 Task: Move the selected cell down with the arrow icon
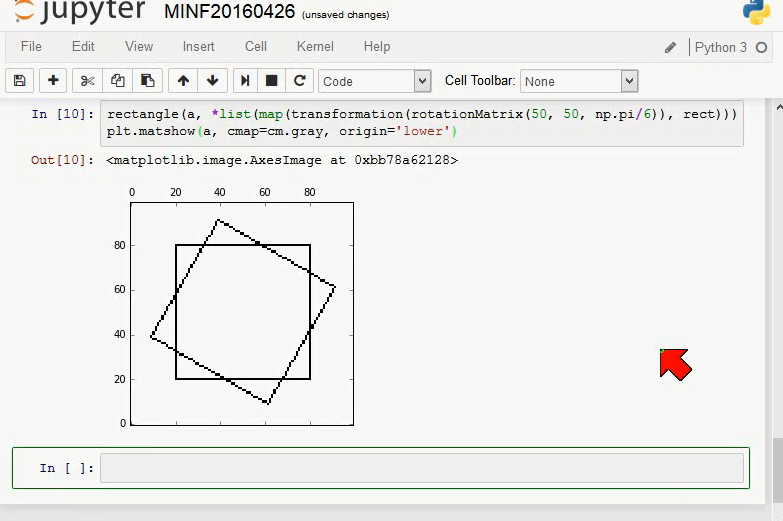[x=213, y=80]
